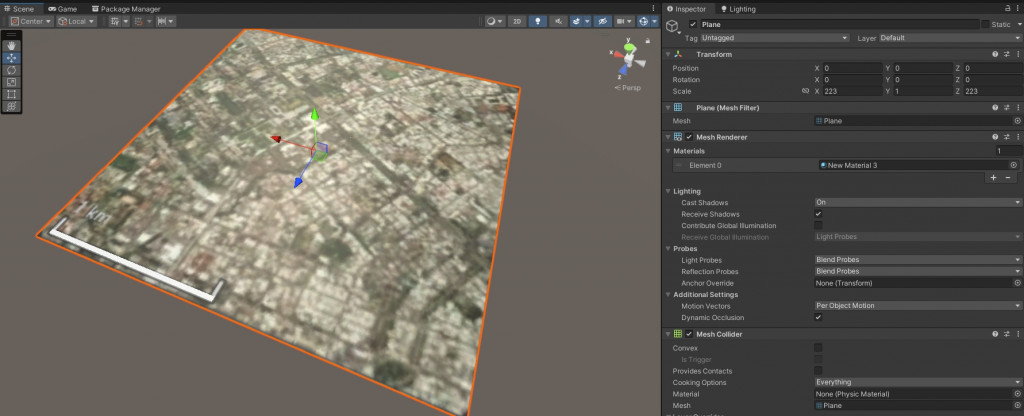1024x416 pixels.
Task: Open the Untagged tag dropdown
Action: point(775,38)
